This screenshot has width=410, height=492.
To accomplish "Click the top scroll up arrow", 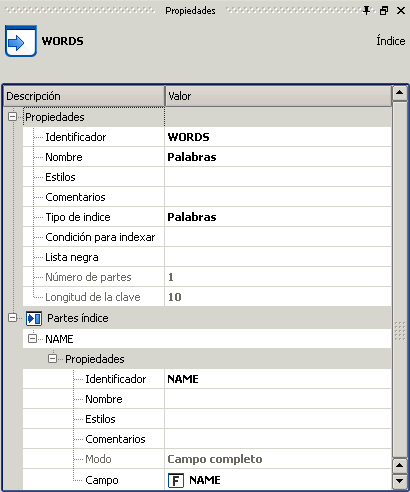I will (x=400, y=93).
